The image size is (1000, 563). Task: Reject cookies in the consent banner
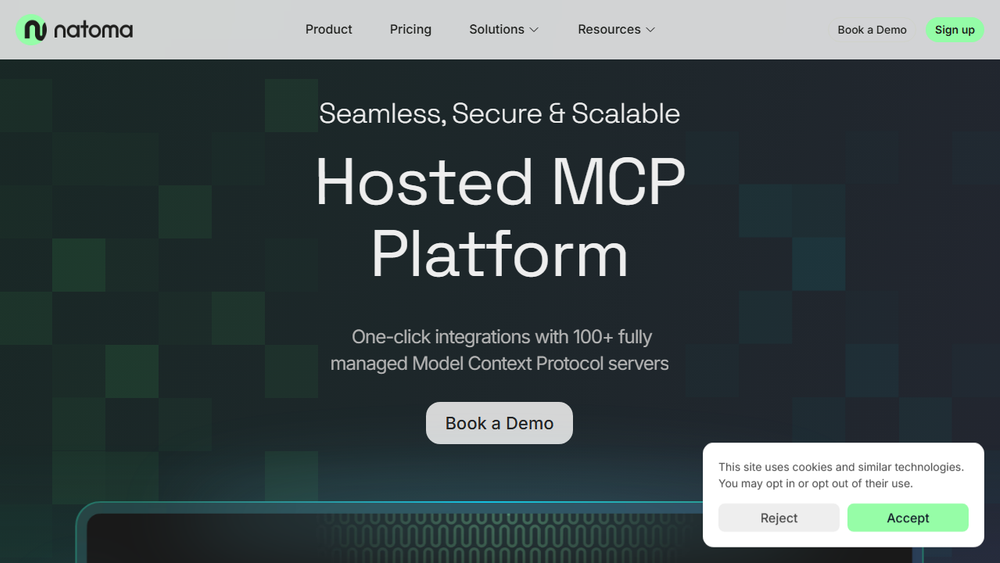point(779,518)
